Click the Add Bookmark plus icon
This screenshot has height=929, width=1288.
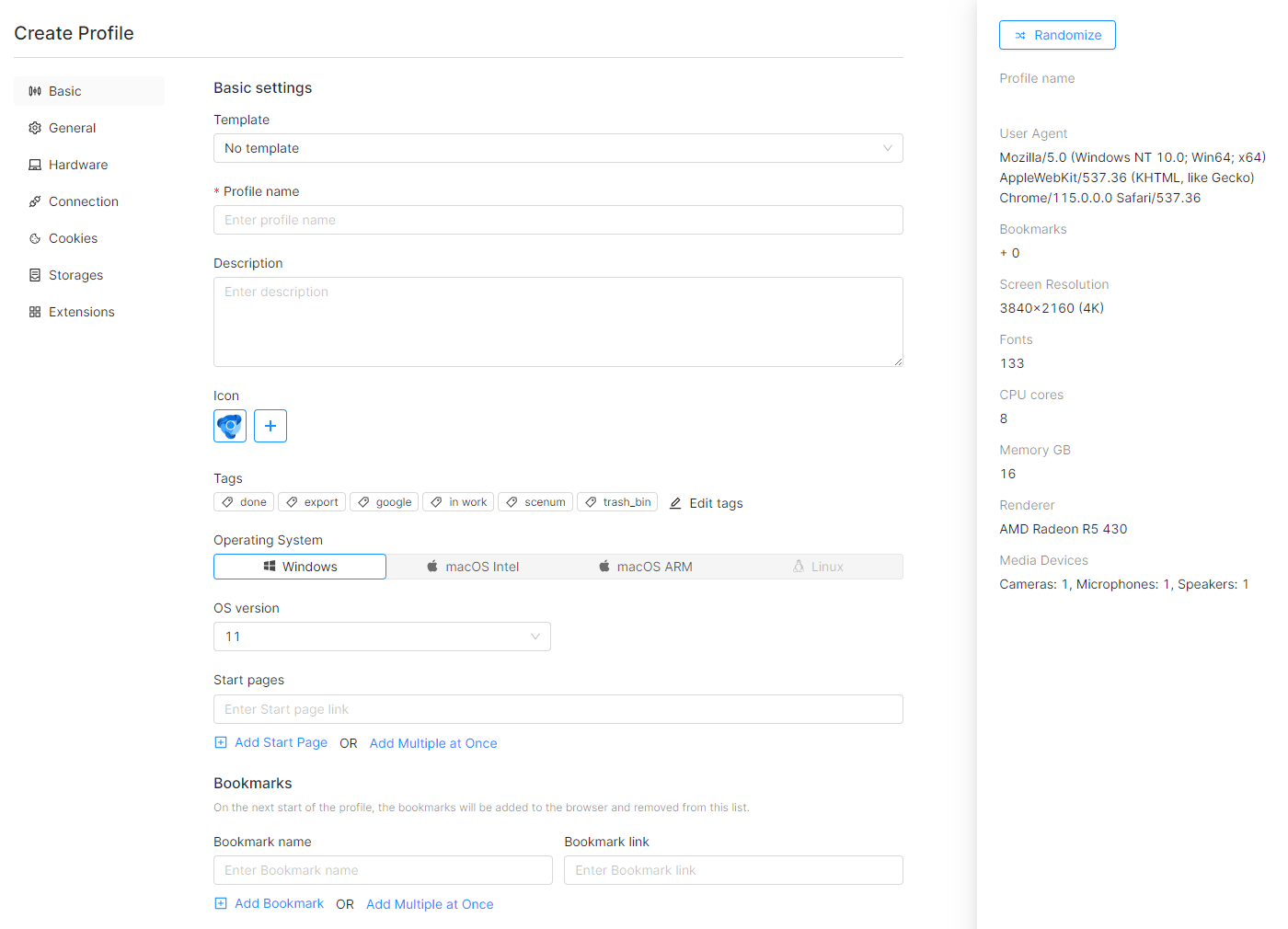[221, 903]
